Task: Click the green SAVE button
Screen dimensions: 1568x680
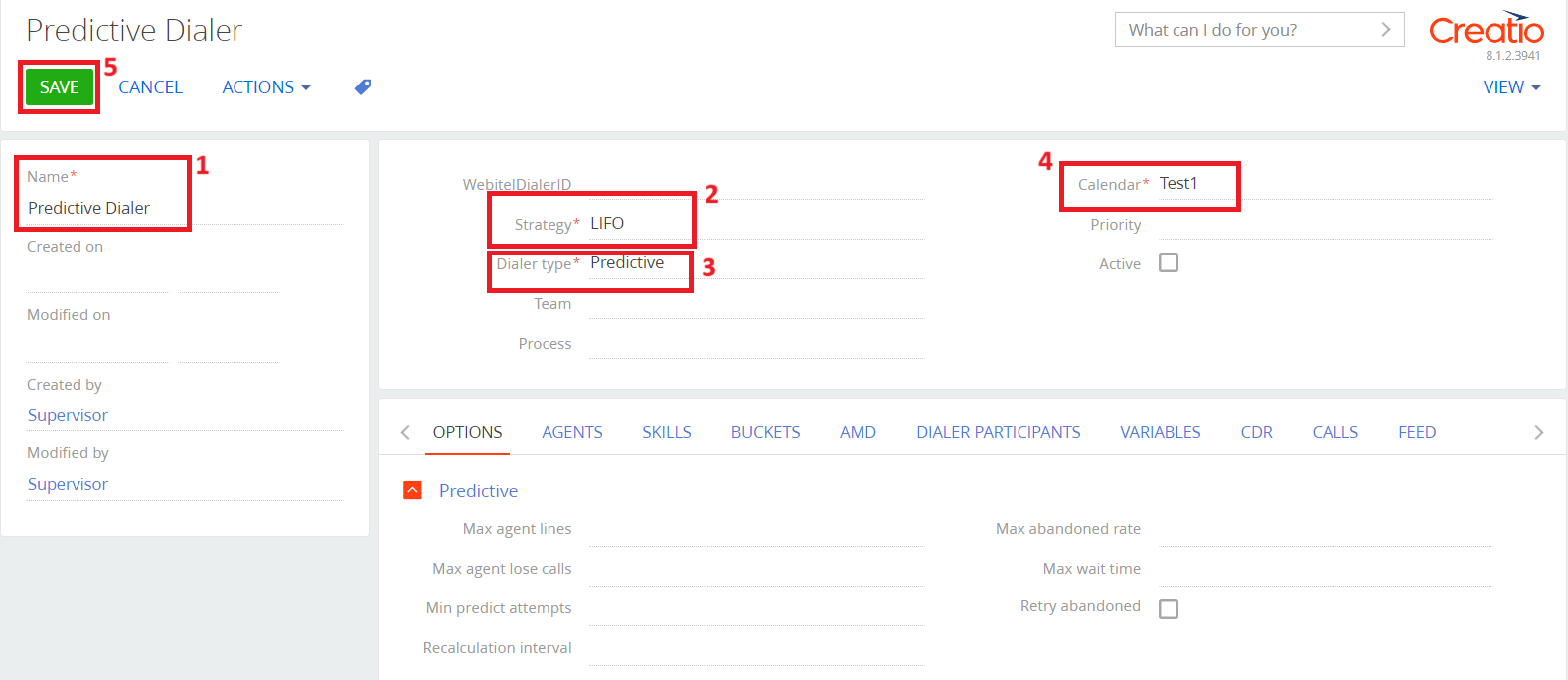Action: [59, 87]
